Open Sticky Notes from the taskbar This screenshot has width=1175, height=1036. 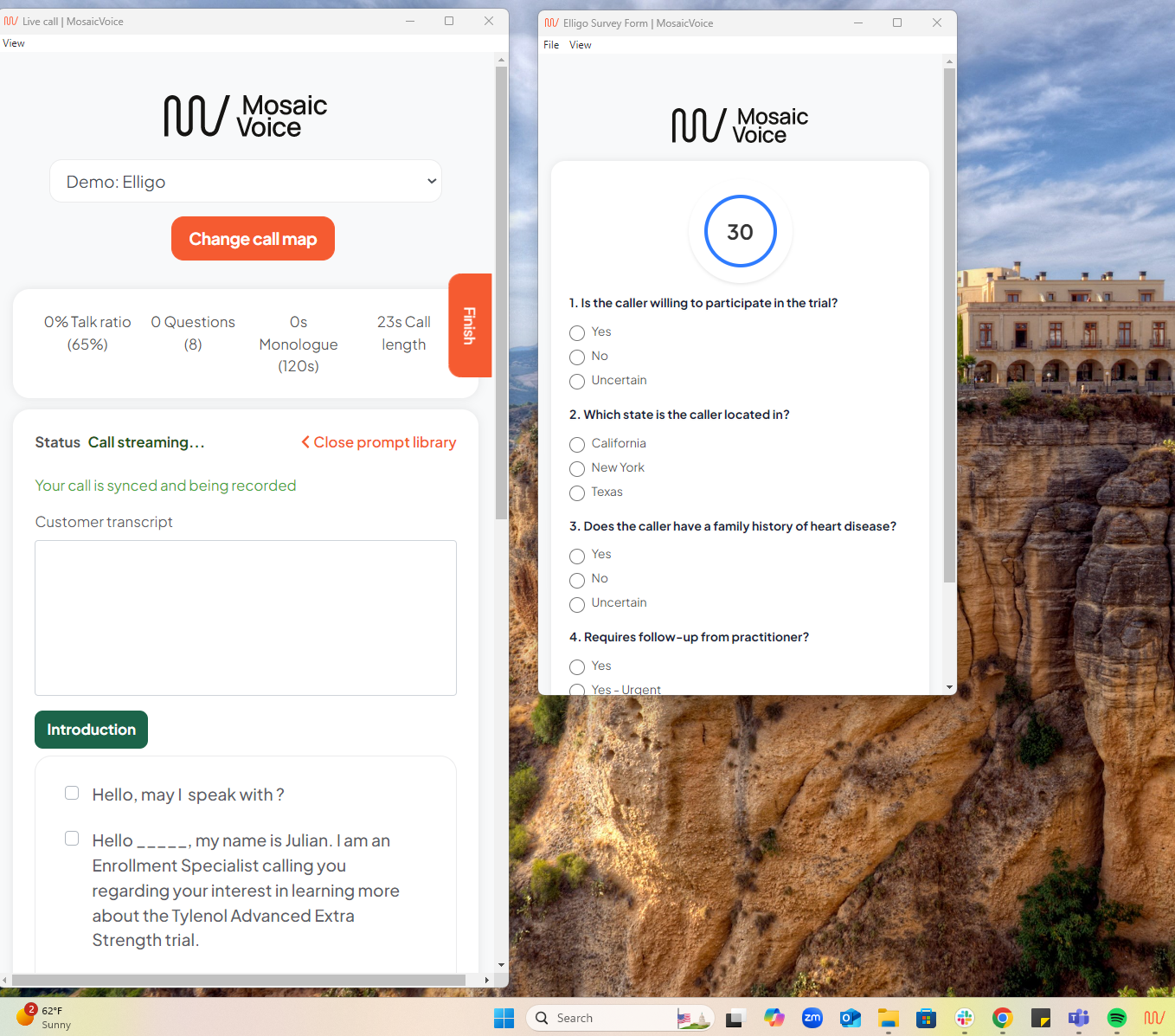(x=1040, y=1018)
